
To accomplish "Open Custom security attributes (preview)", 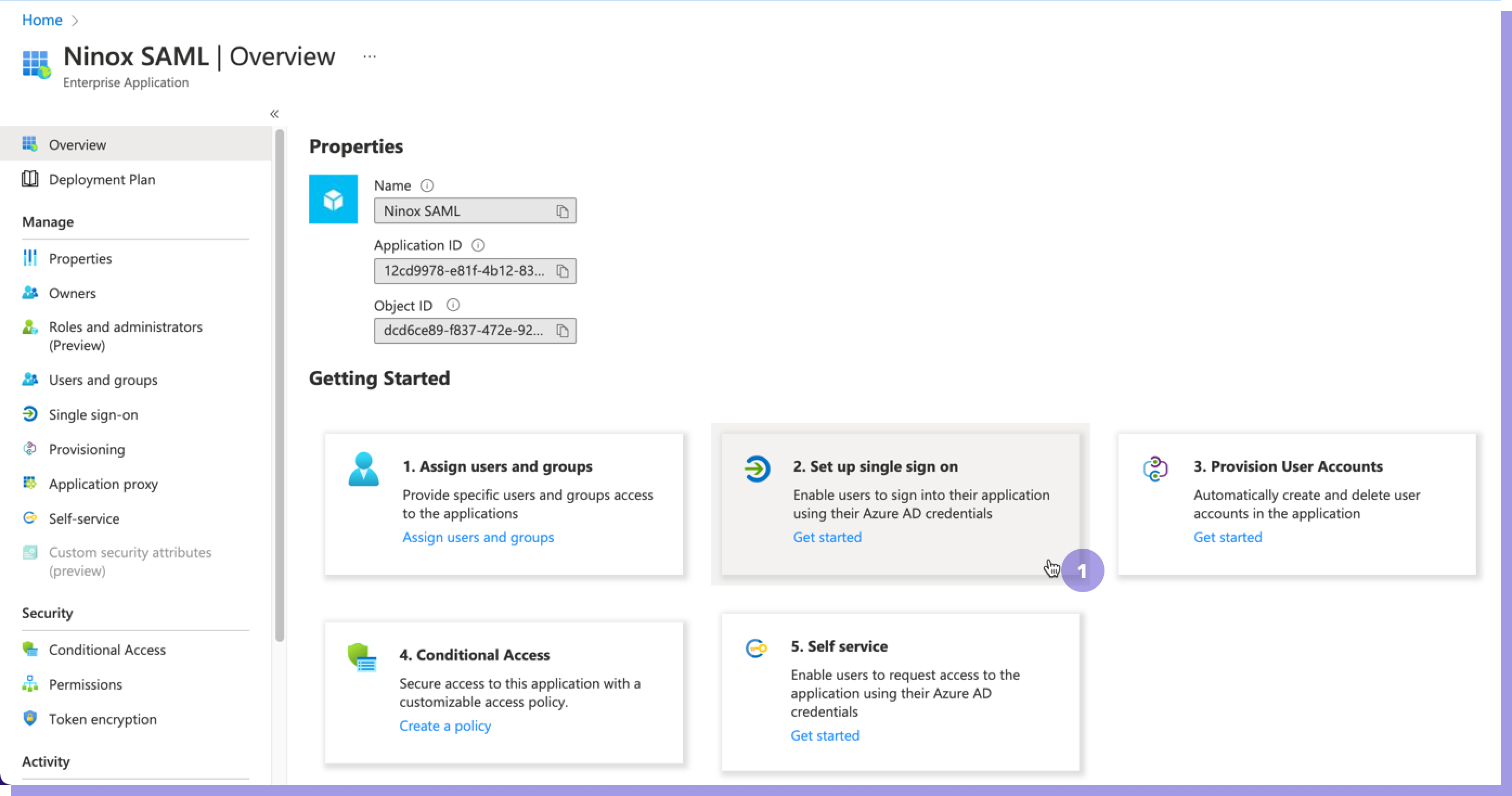I will click(135, 562).
